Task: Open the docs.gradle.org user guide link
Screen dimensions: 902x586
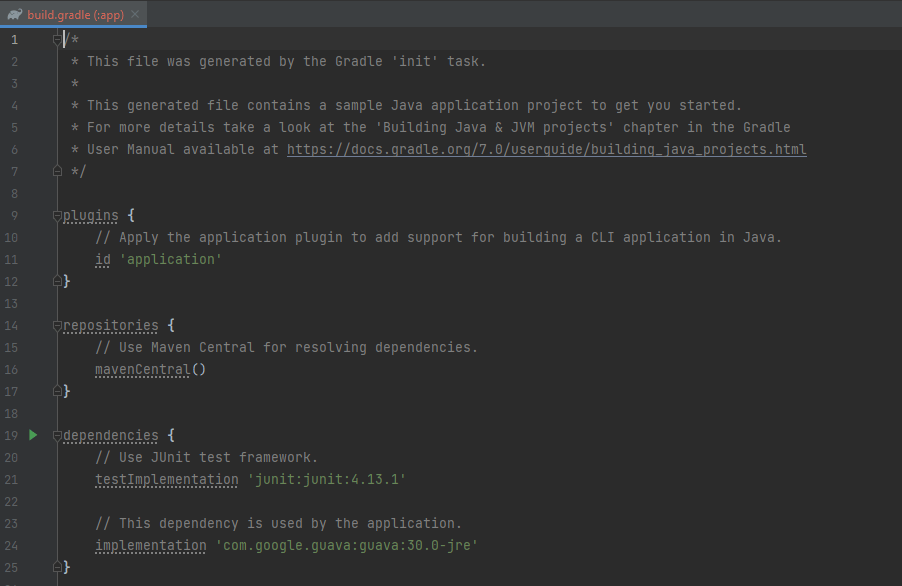Action: (546, 150)
